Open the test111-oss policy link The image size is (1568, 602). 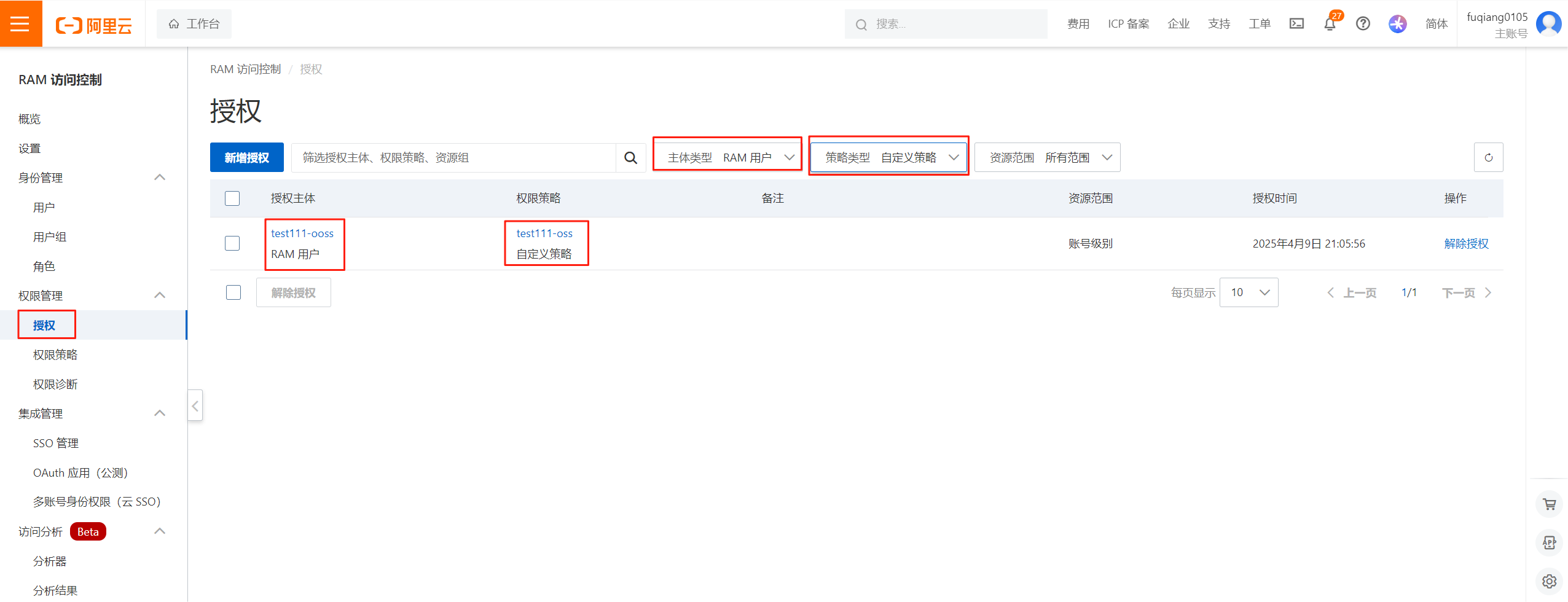pos(544,233)
